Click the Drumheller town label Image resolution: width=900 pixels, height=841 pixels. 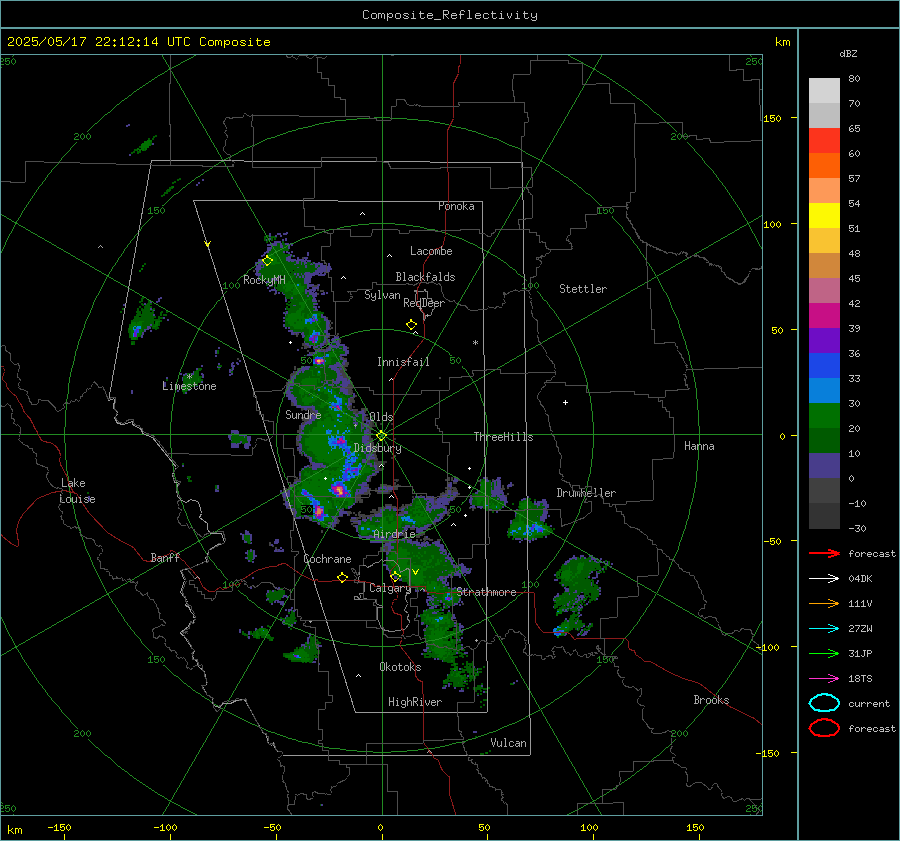click(x=586, y=493)
